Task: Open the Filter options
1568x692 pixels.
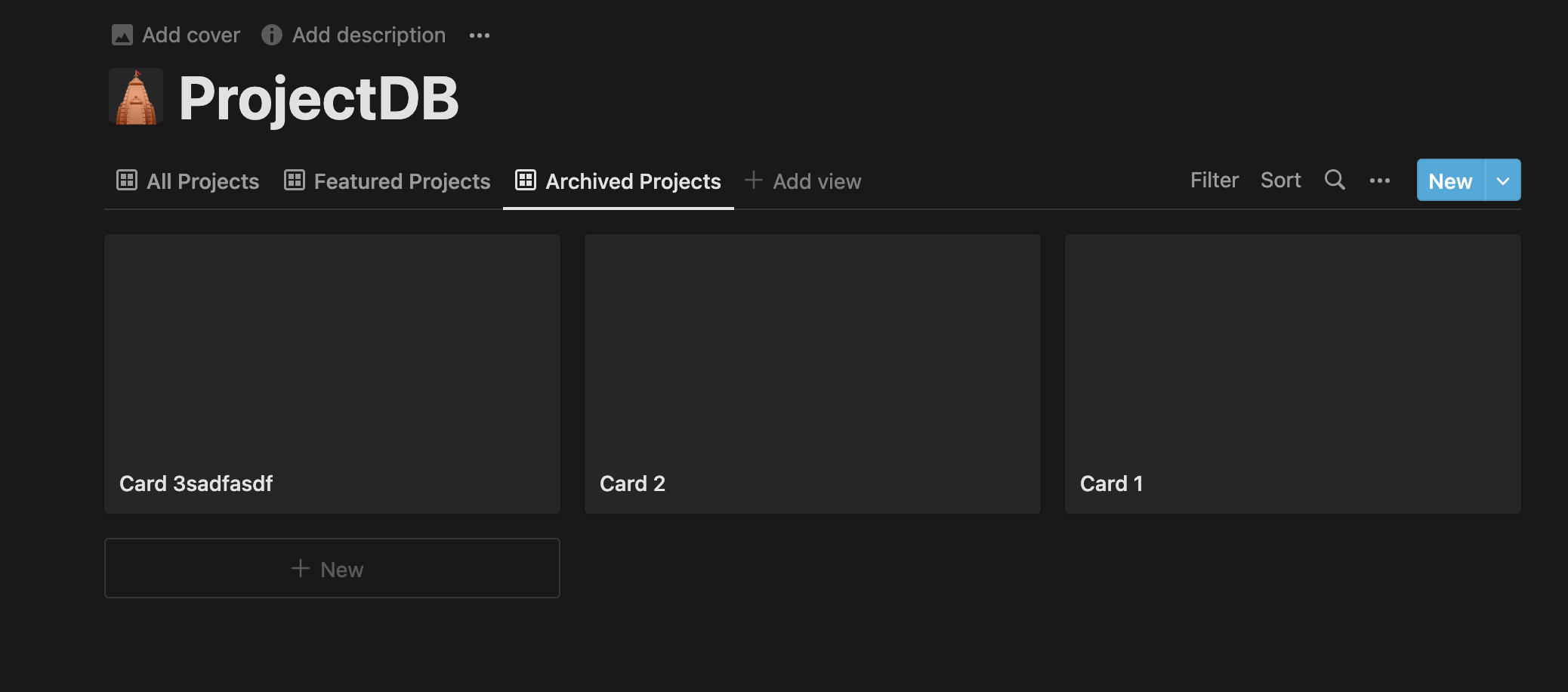Action: coord(1214,180)
